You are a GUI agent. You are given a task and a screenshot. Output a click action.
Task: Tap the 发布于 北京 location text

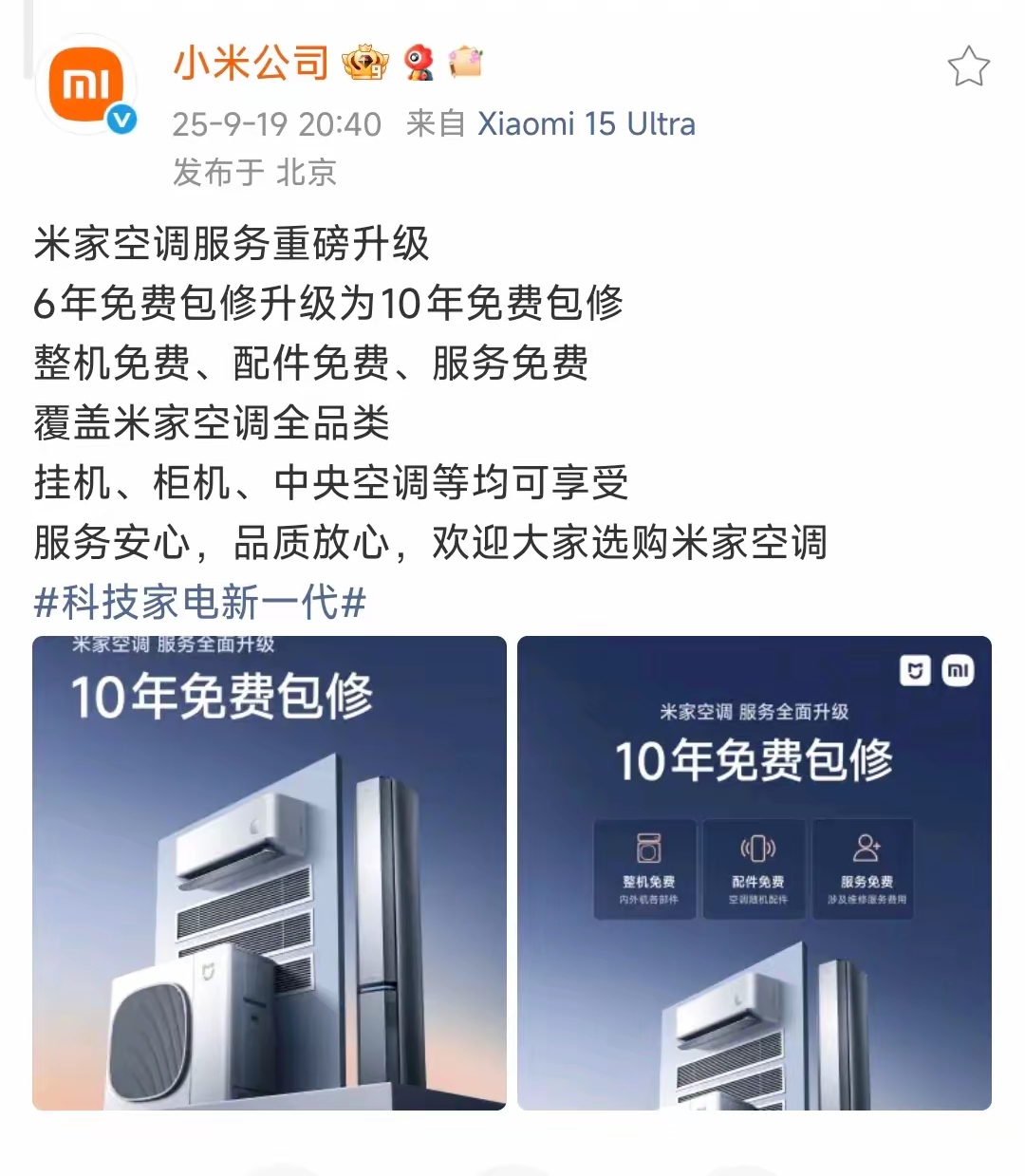pyautogui.click(x=254, y=173)
